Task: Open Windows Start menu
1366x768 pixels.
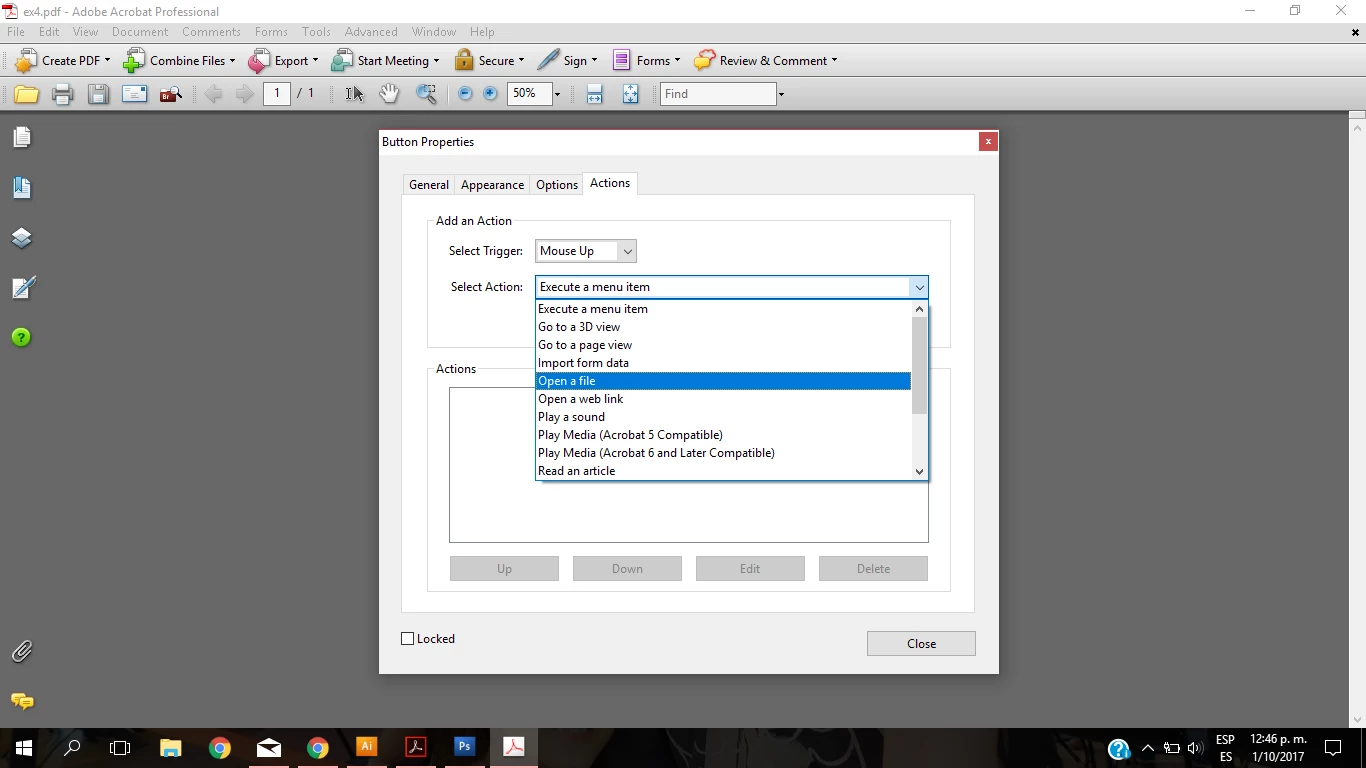Action: [x=24, y=748]
